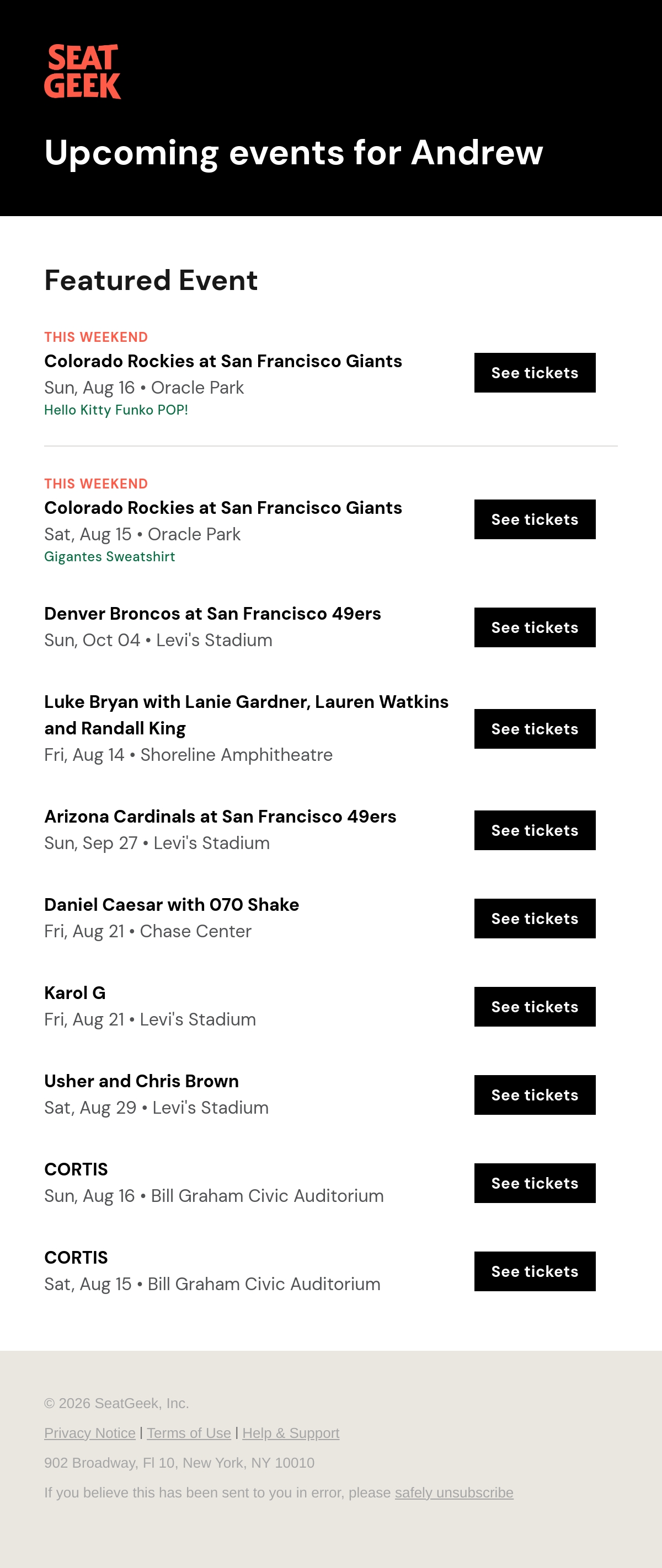Open the Daniel Caesar with 070 Shake title

point(172,905)
